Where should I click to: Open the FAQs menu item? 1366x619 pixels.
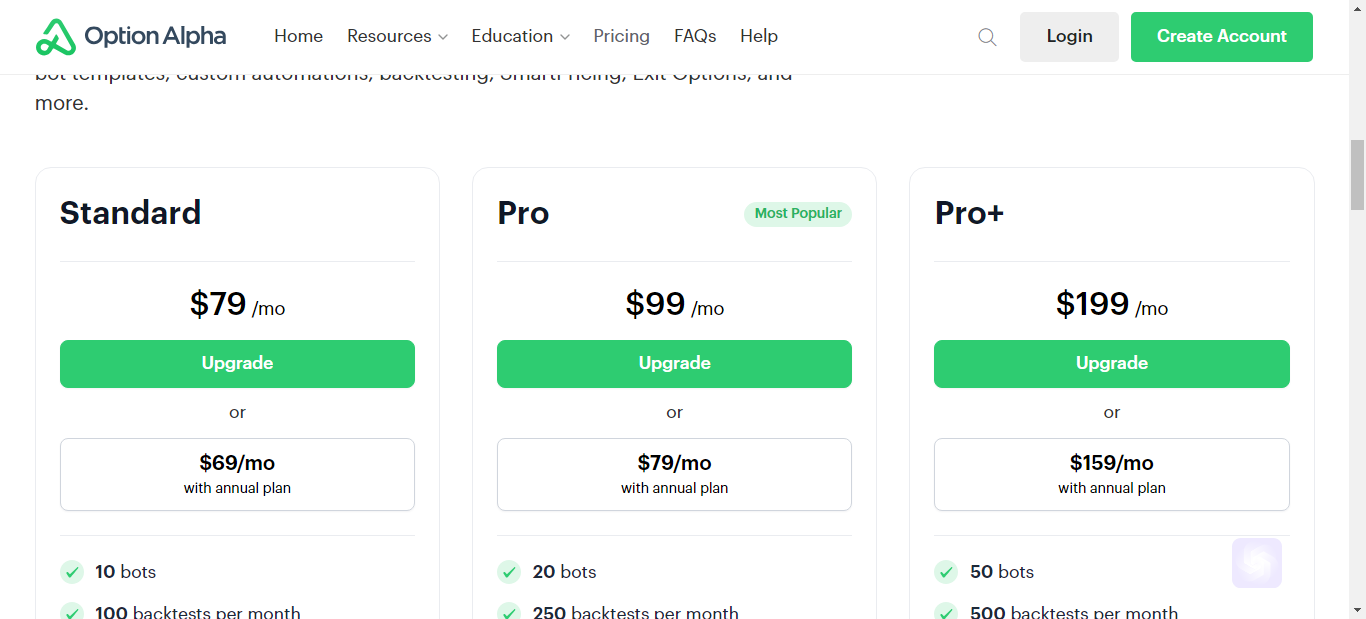pyautogui.click(x=695, y=36)
